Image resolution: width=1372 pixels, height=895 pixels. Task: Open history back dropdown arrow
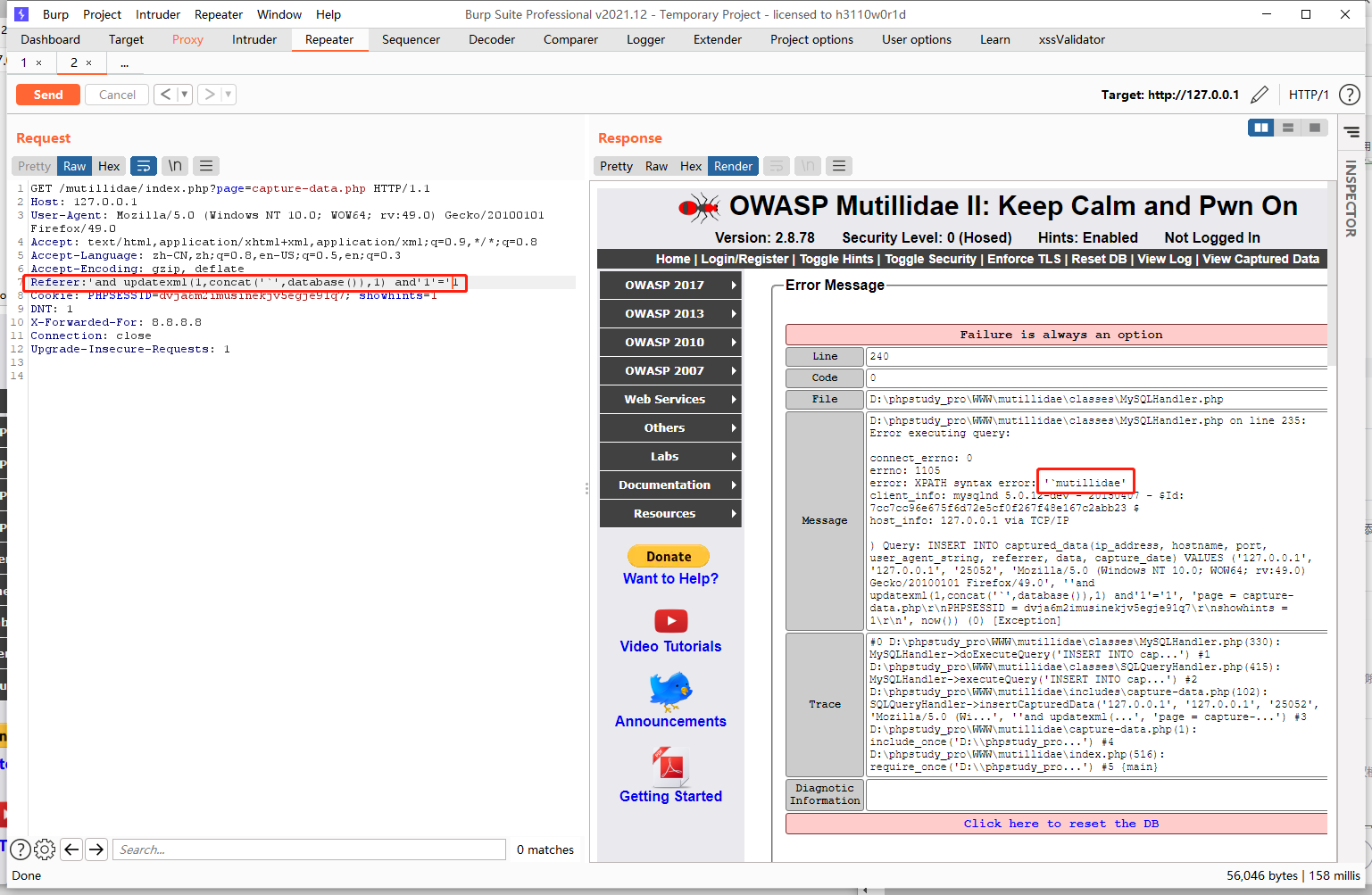(x=185, y=95)
